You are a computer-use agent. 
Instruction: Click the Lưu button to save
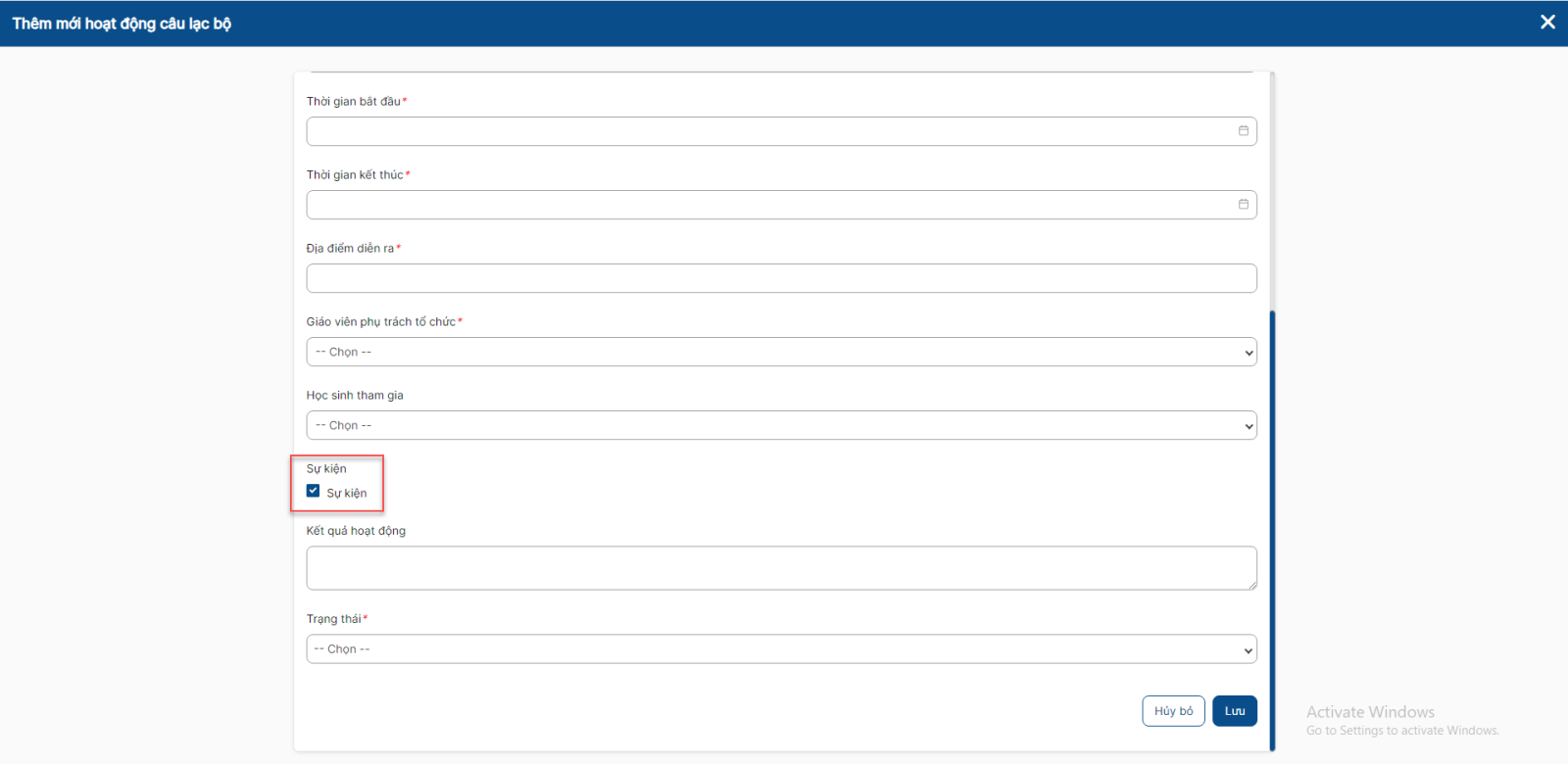(1234, 711)
